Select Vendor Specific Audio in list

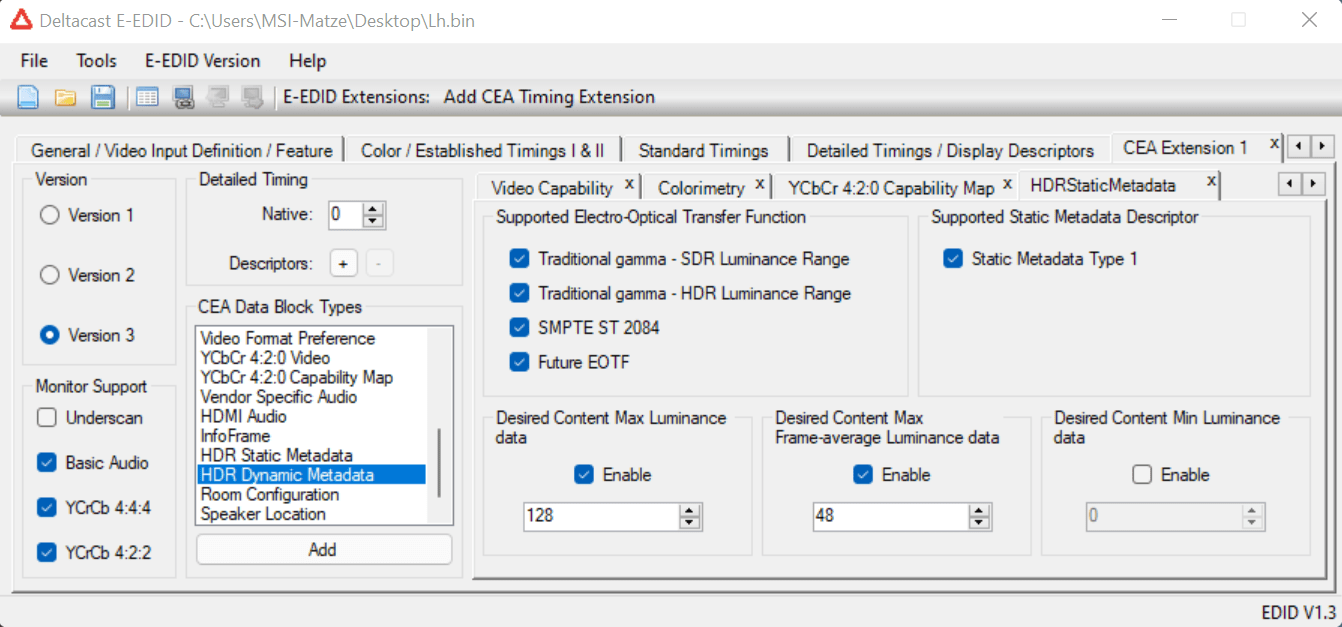312,397
